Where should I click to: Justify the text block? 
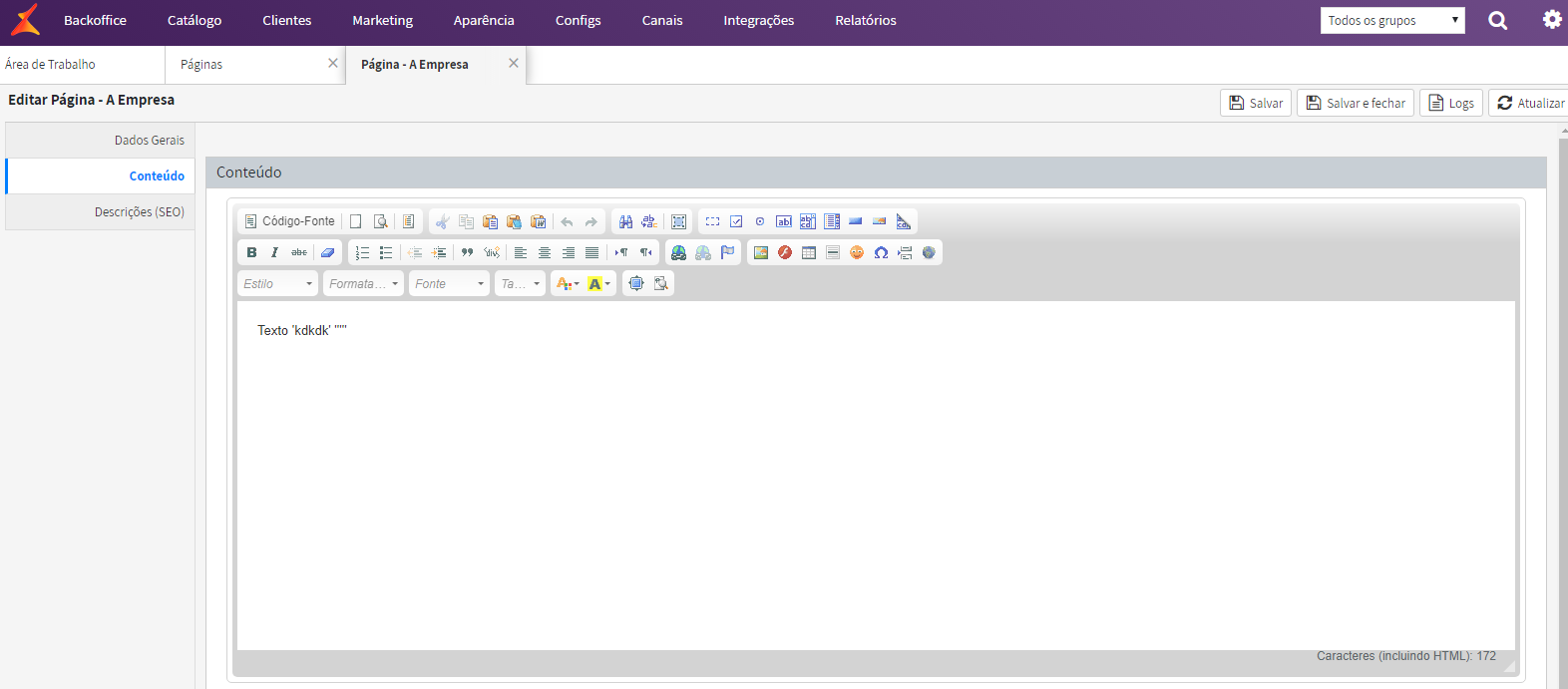click(591, 252)
